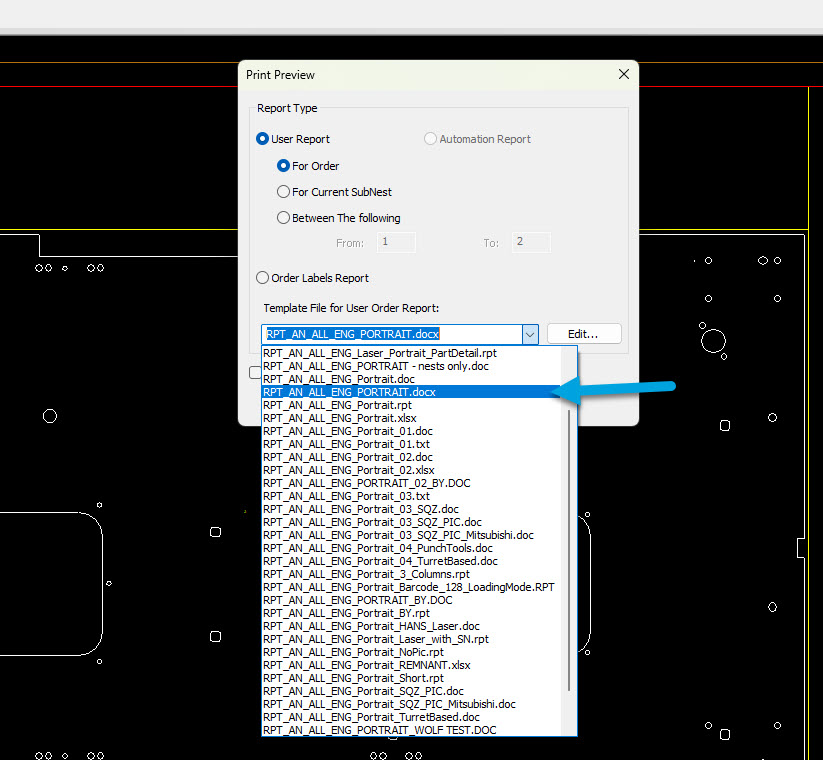Select the User Report radio button
This screenshot has width=823, height=760.
pos(262,139)
